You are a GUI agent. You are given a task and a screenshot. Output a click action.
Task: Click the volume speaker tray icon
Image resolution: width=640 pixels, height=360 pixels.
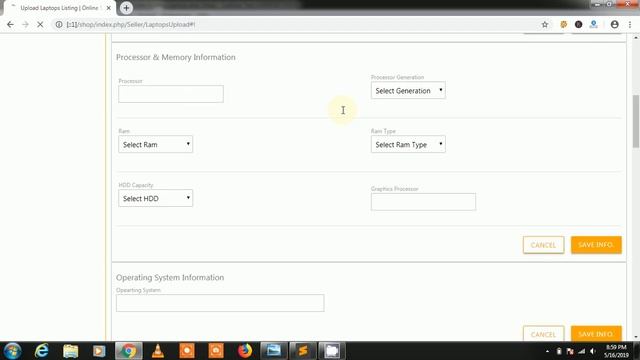click(593, 351)
